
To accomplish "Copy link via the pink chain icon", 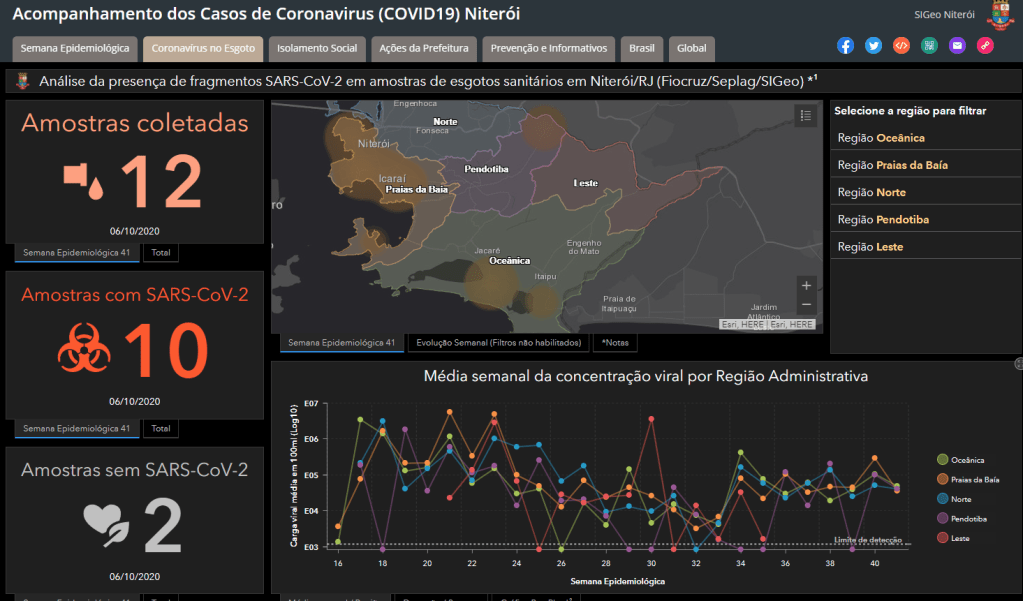I will coord(985,46).
